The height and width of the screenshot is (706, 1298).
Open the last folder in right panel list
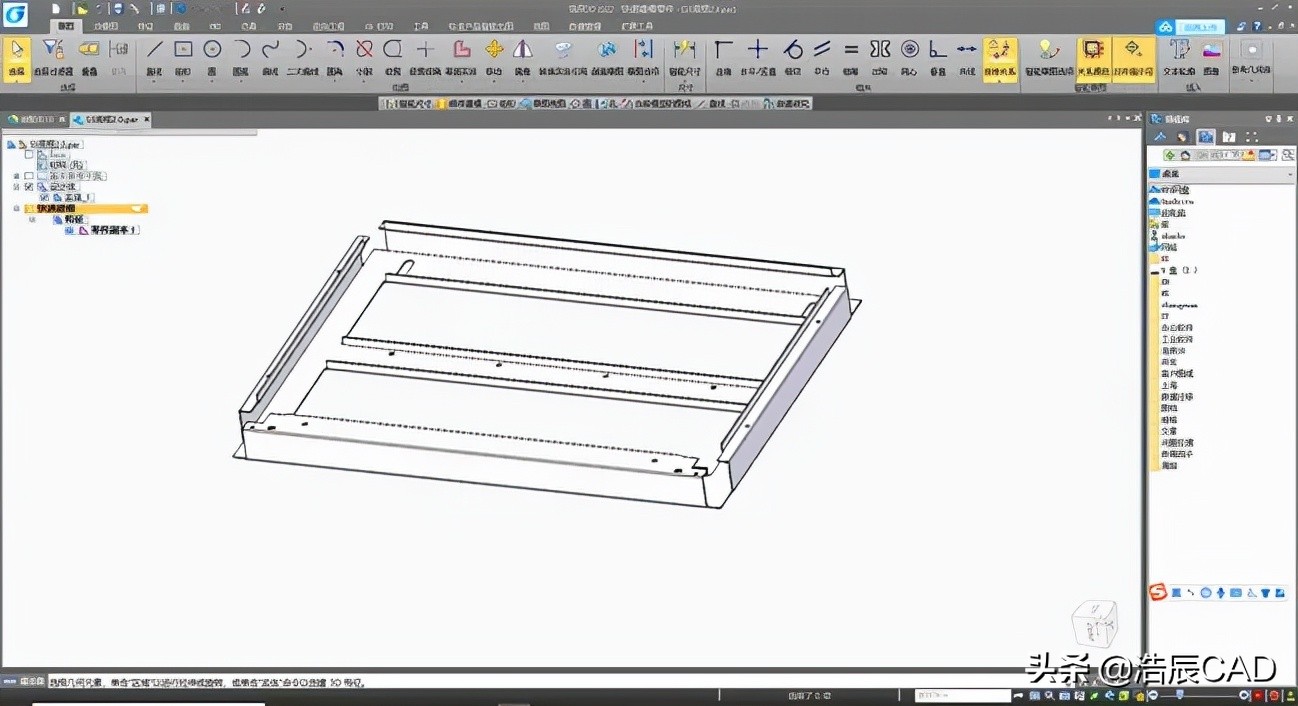tap(1169, 466)
